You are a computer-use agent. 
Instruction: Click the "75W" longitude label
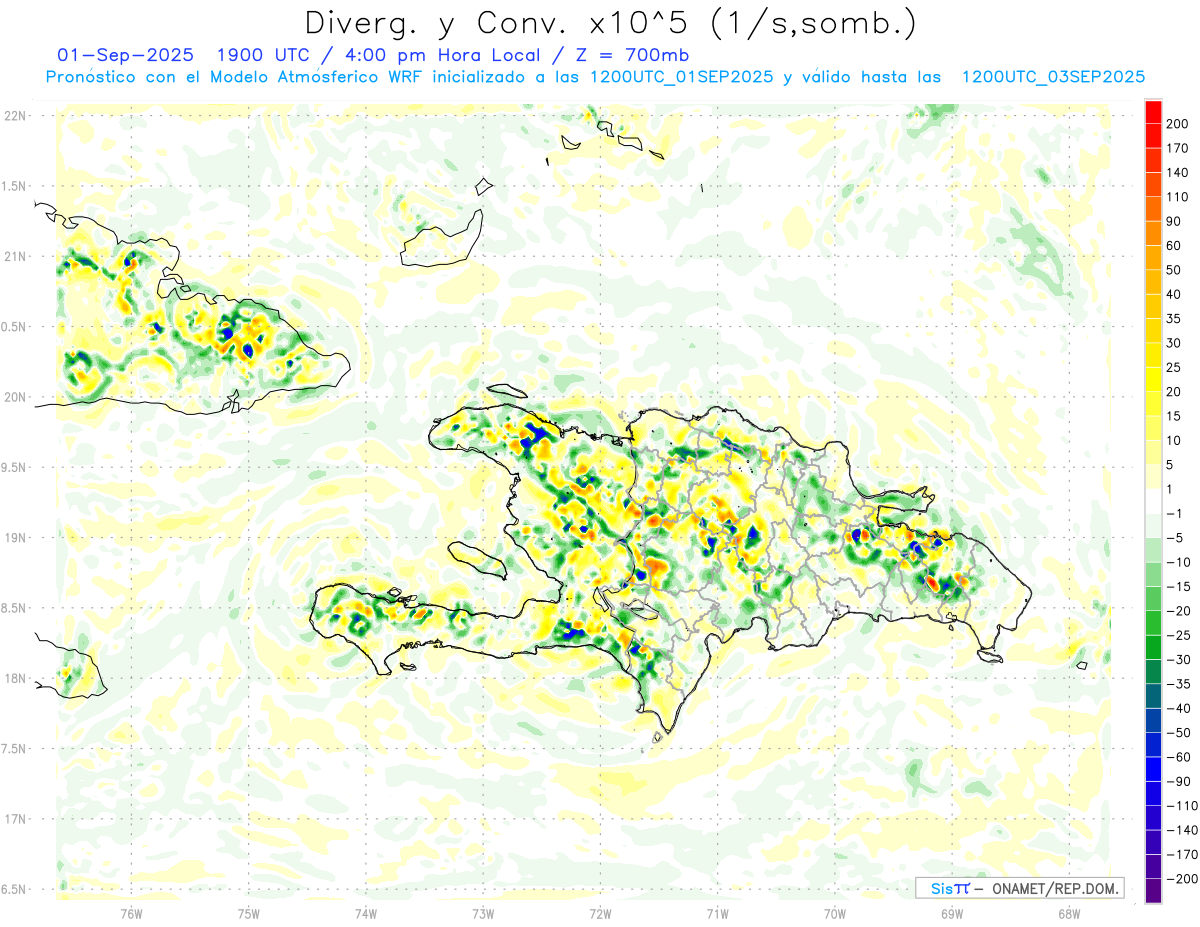[x=249, y=914]
